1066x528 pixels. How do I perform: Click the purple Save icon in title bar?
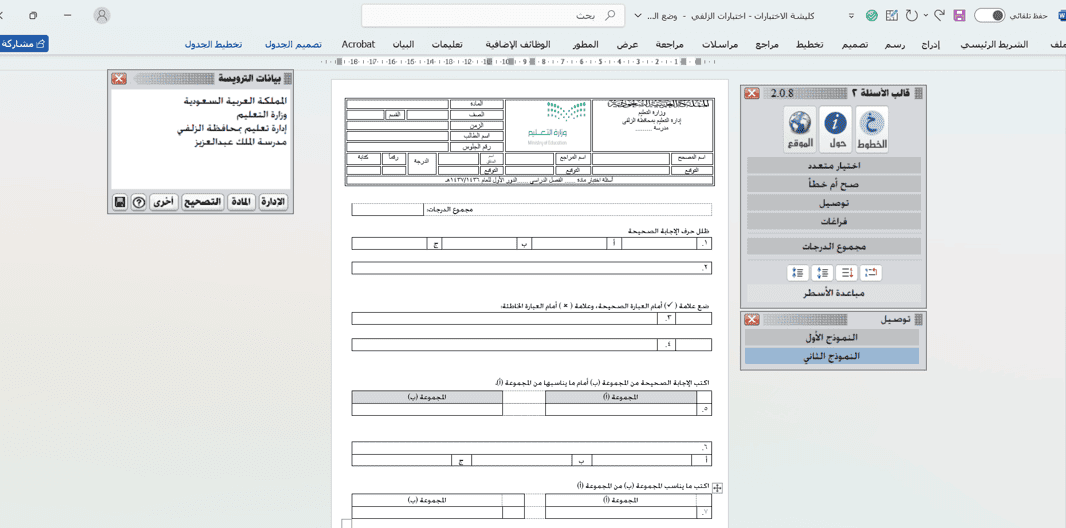point(959,16)
